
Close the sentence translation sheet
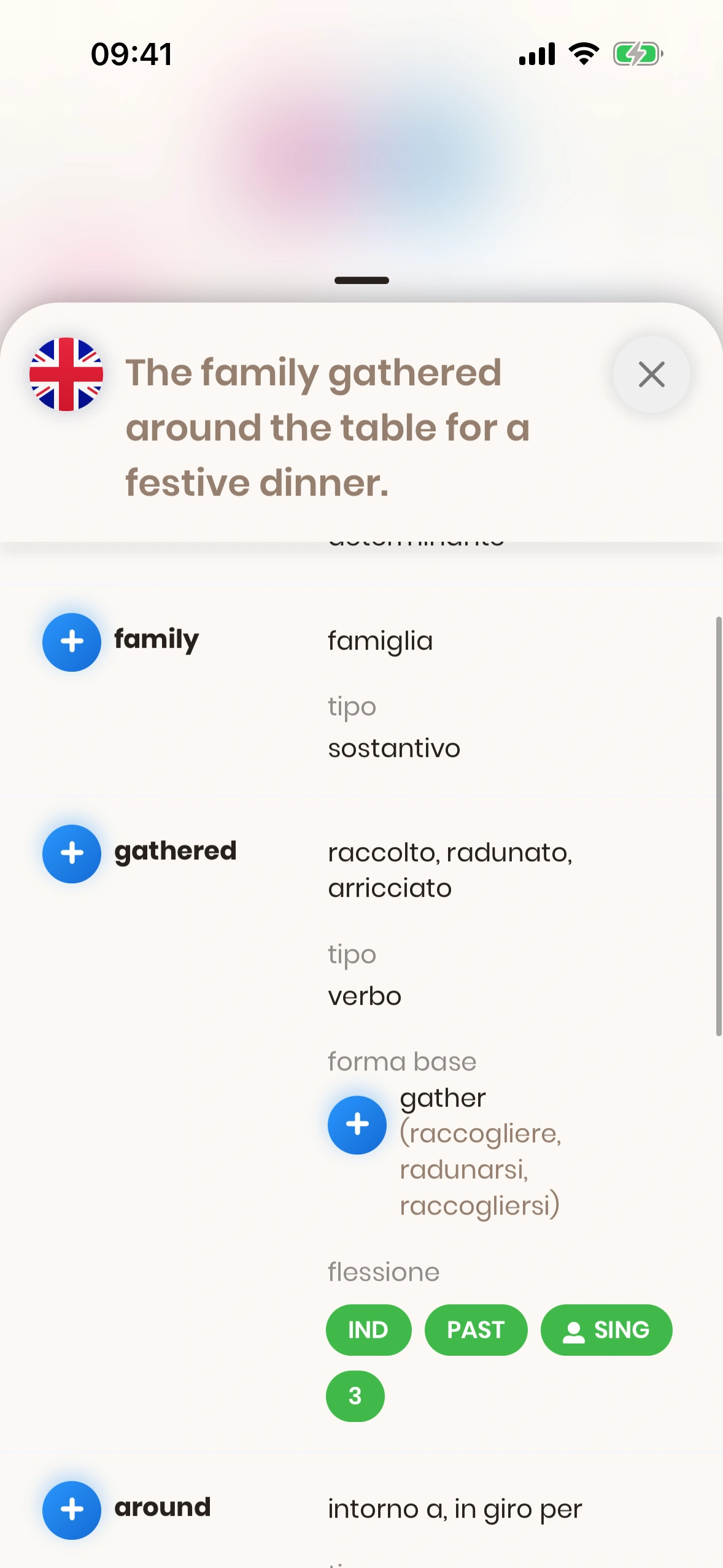pos(651,374)
